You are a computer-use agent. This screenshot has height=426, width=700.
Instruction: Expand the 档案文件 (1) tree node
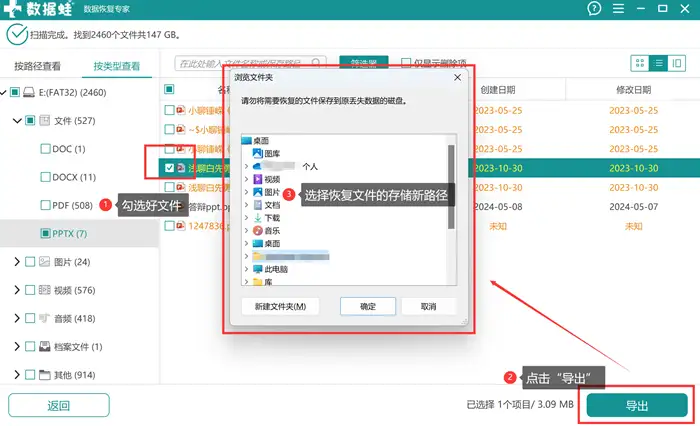(17, 347)
